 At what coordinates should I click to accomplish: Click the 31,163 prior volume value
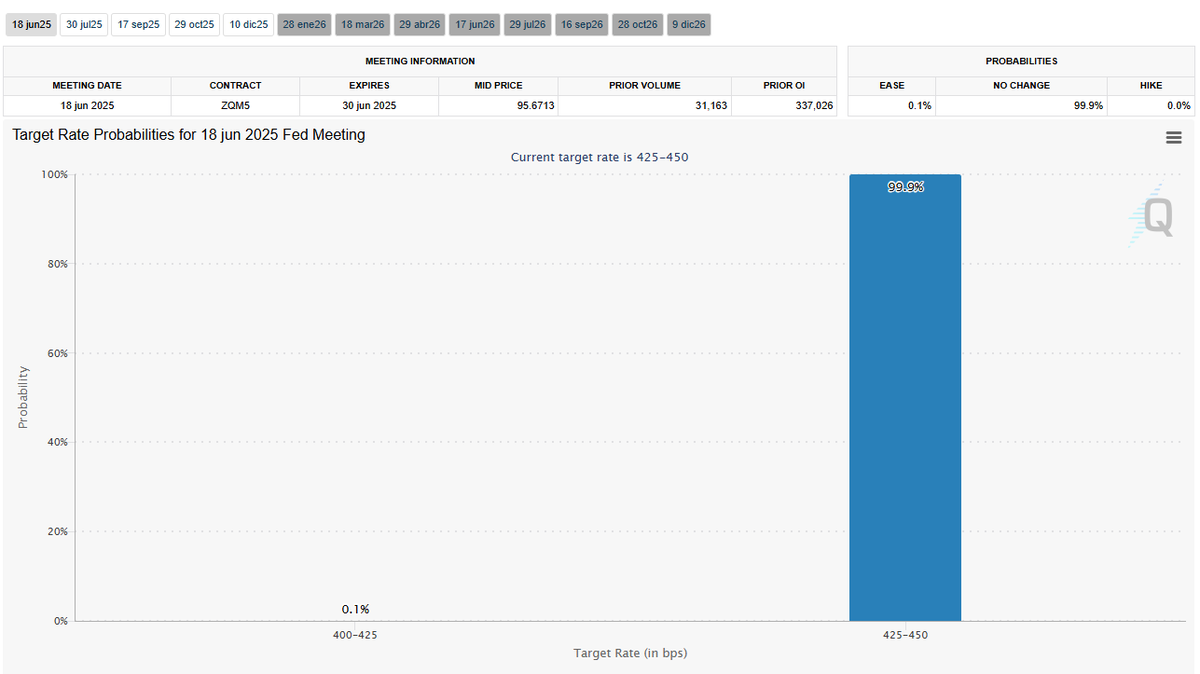711,105
